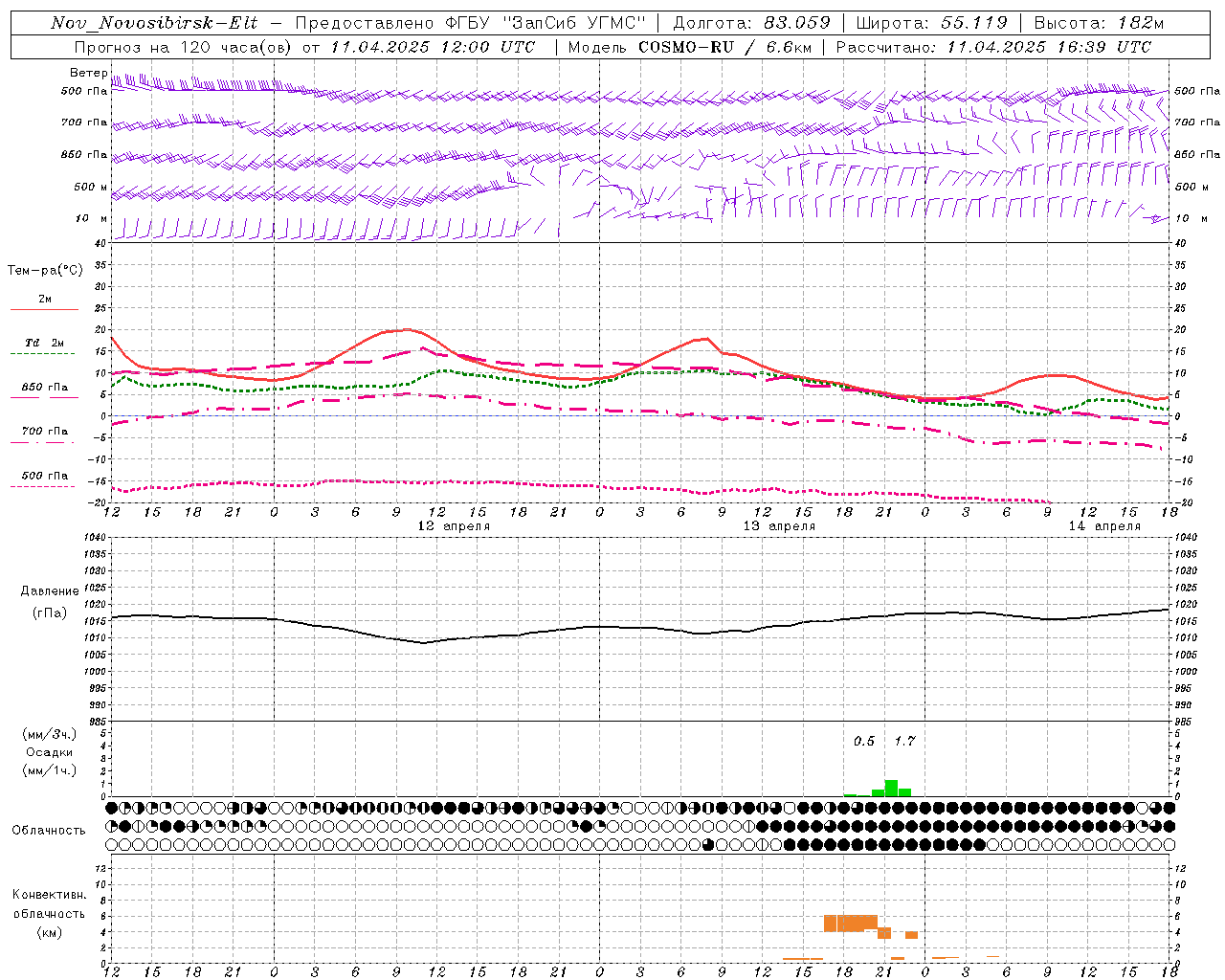
Task: Click the dashed line sample under Td 2м
Action: 42,354
